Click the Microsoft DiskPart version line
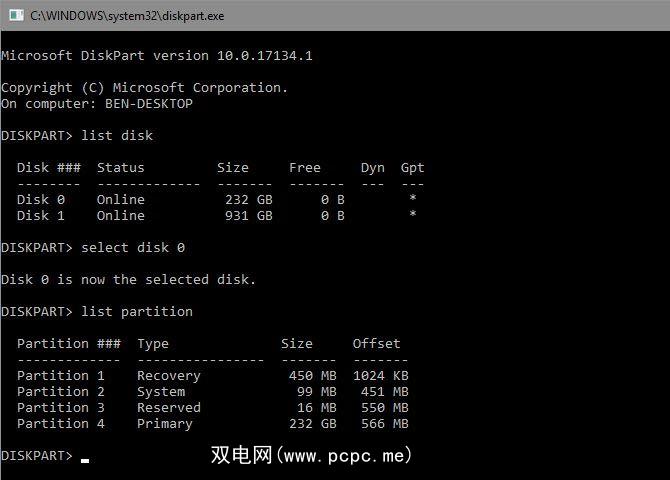670x480 pixels. [157, 55]
